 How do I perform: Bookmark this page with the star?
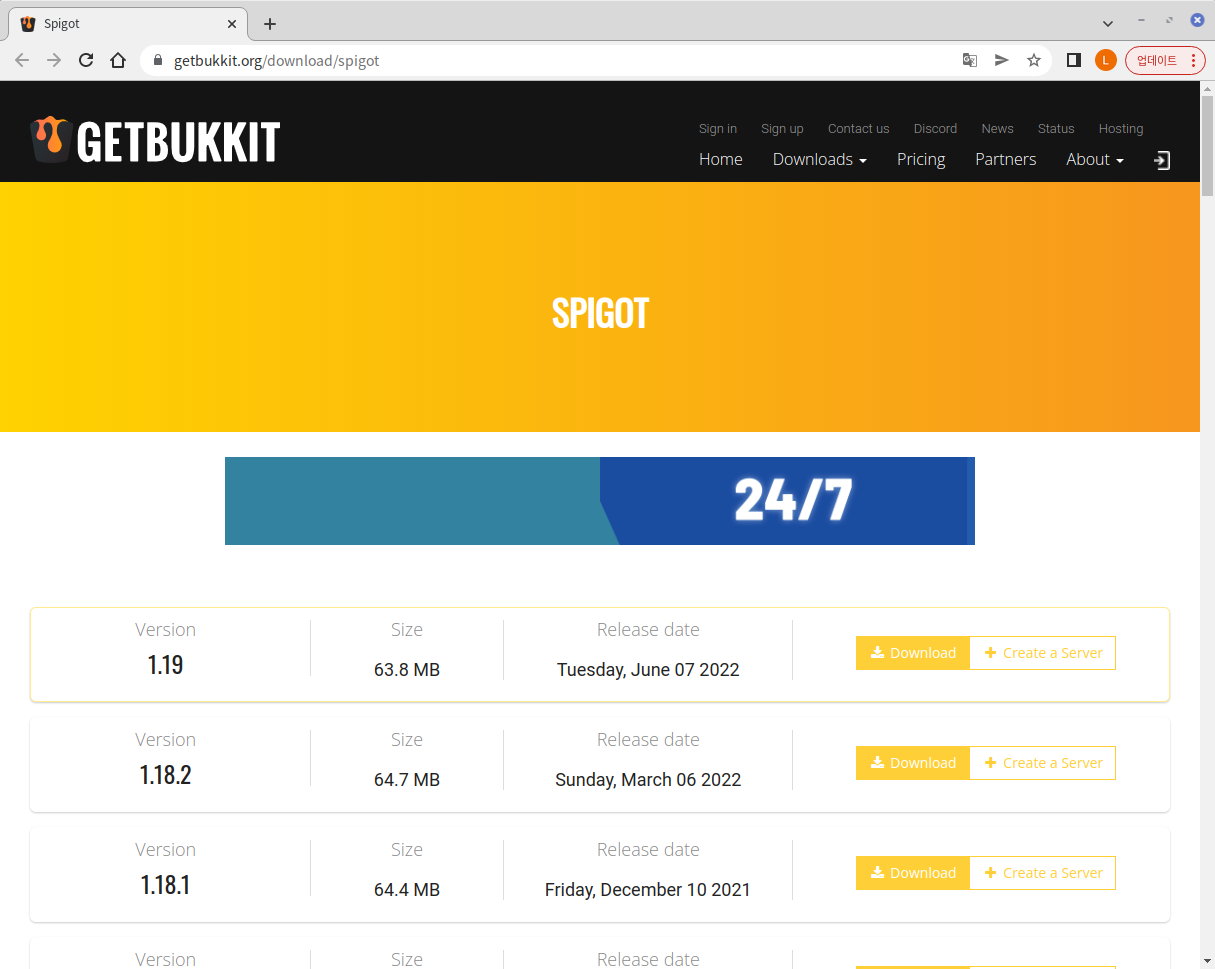pyautogui.click(x=1034, y=60)
